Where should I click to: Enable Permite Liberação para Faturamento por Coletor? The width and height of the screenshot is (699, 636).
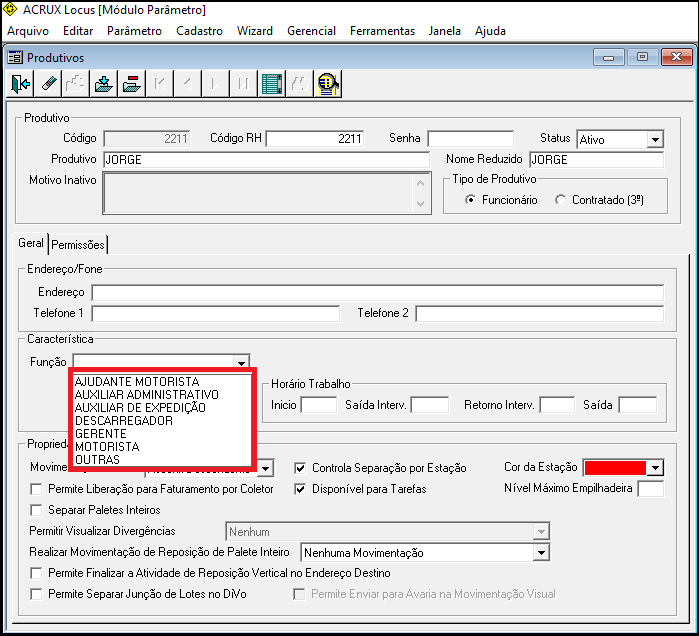tap(36, 489)
